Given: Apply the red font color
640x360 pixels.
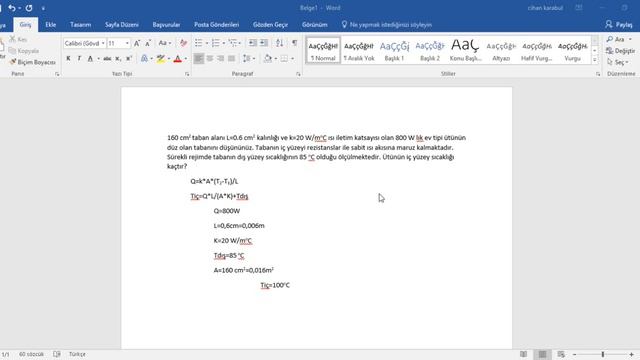Looking at the screenshot, I should [178, 59].
